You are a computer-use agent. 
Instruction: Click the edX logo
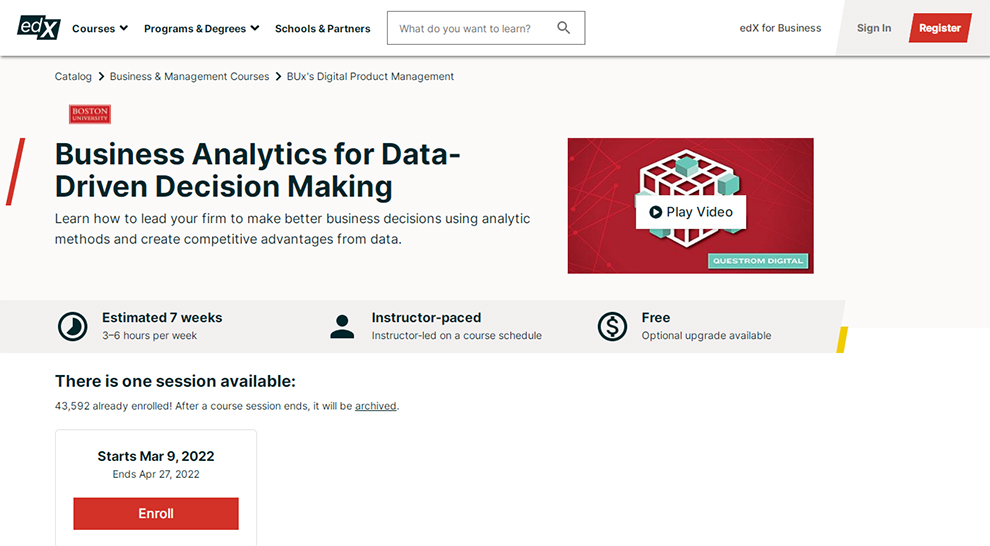click(x=39, y=28)
